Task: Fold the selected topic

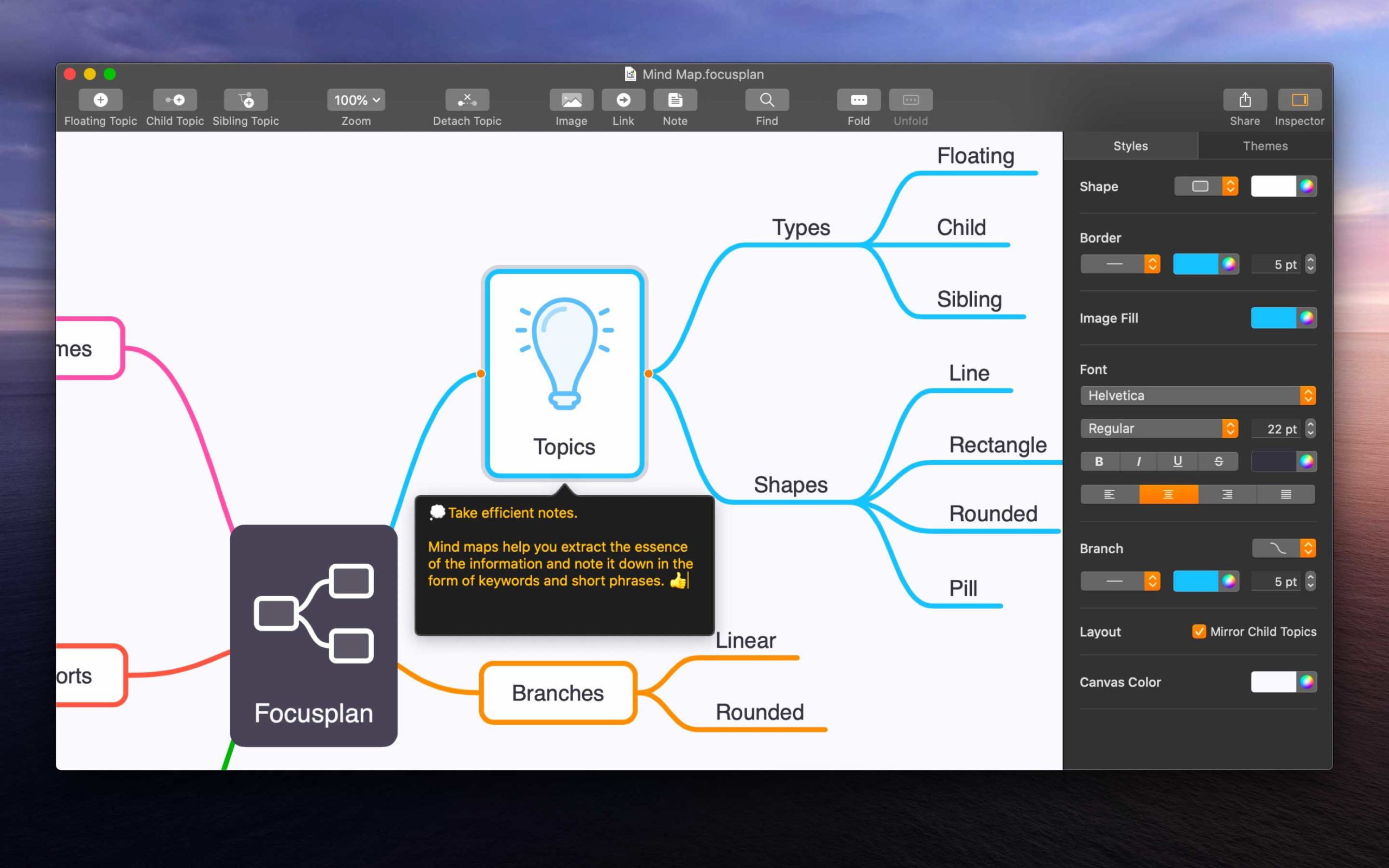Action: pos(859,100)
